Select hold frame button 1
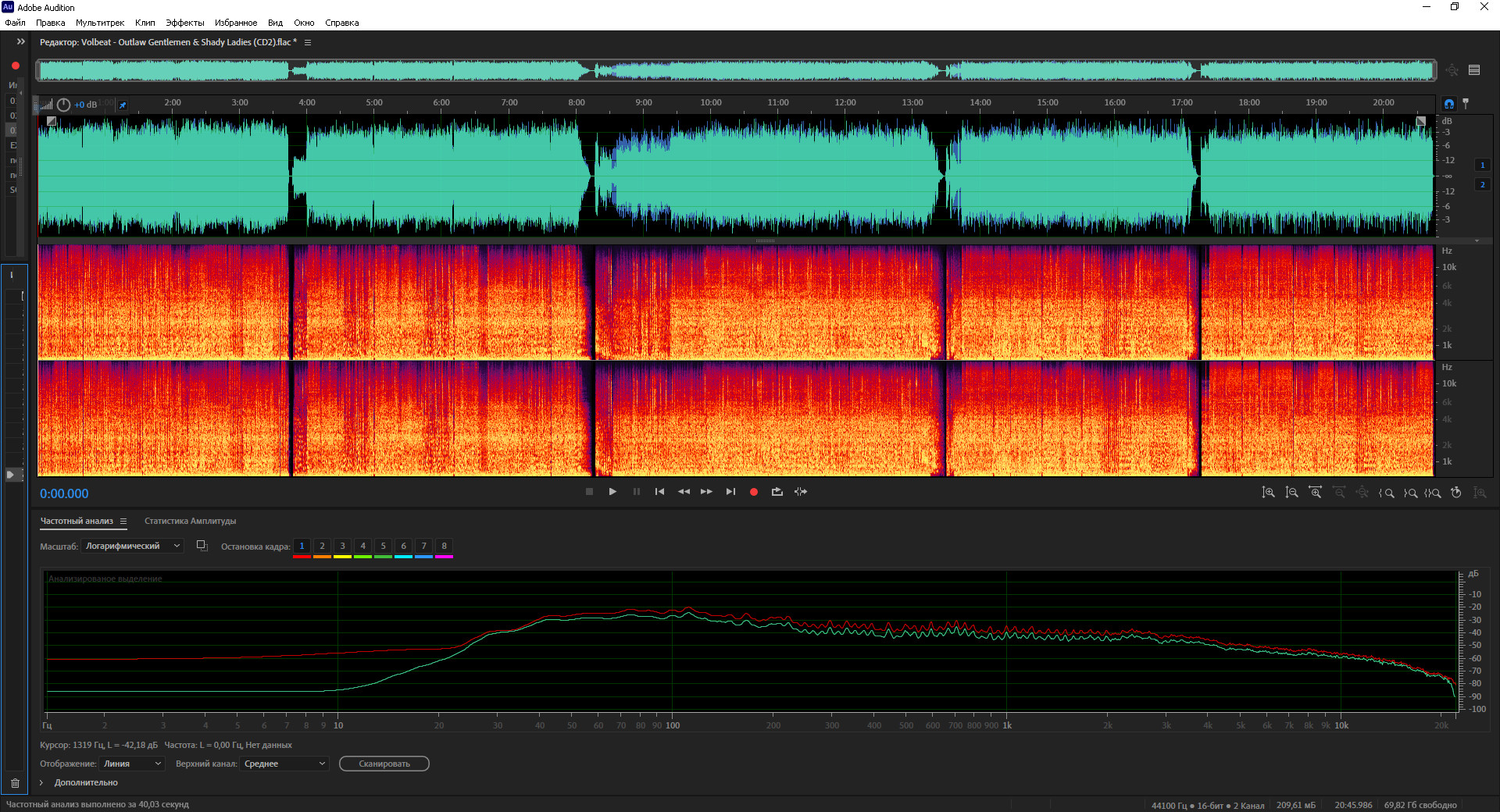This screenshot has height=812, width=1500. 302,547
